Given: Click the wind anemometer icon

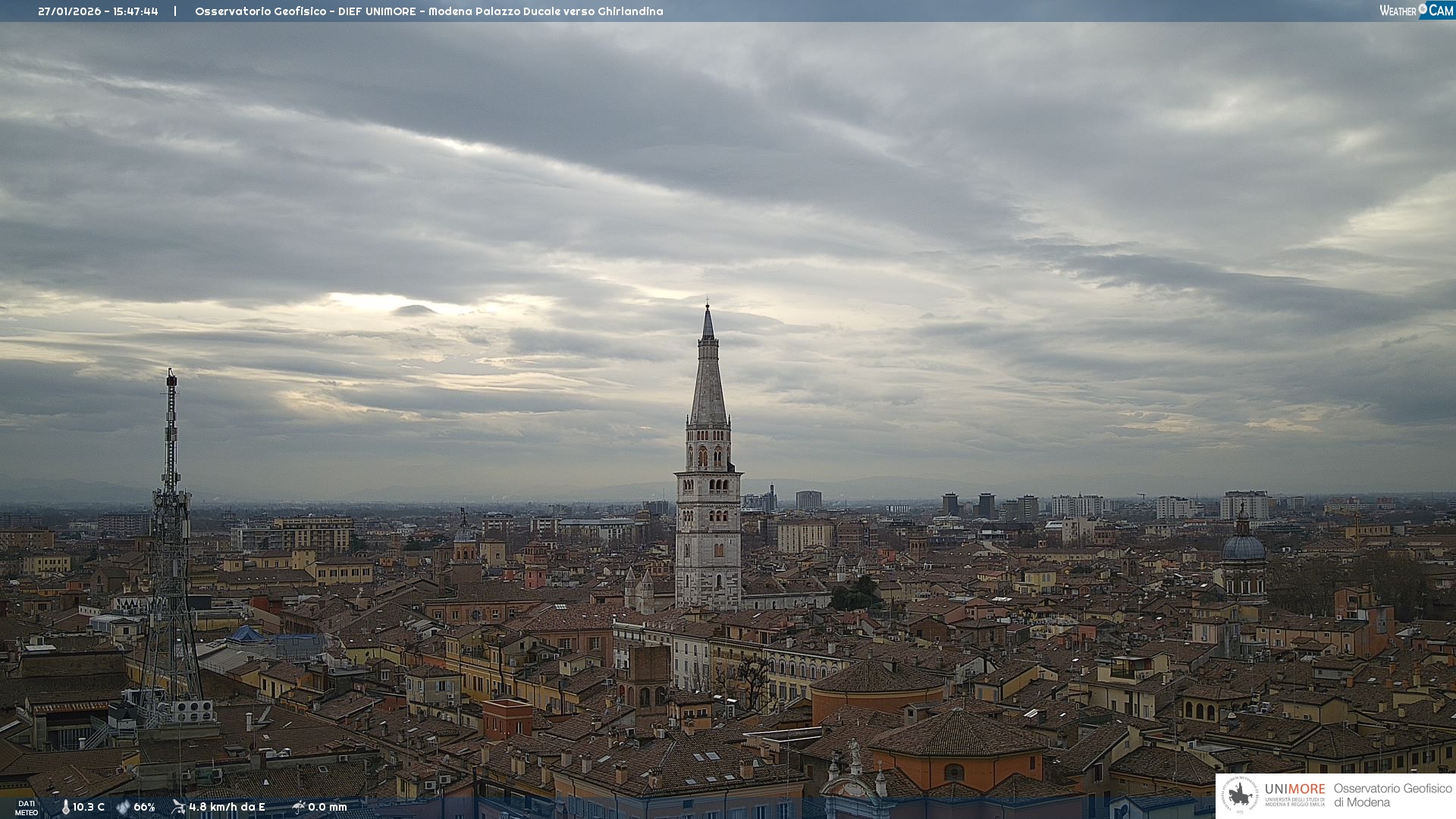Looking at the screenshot, I should point(178,807).
